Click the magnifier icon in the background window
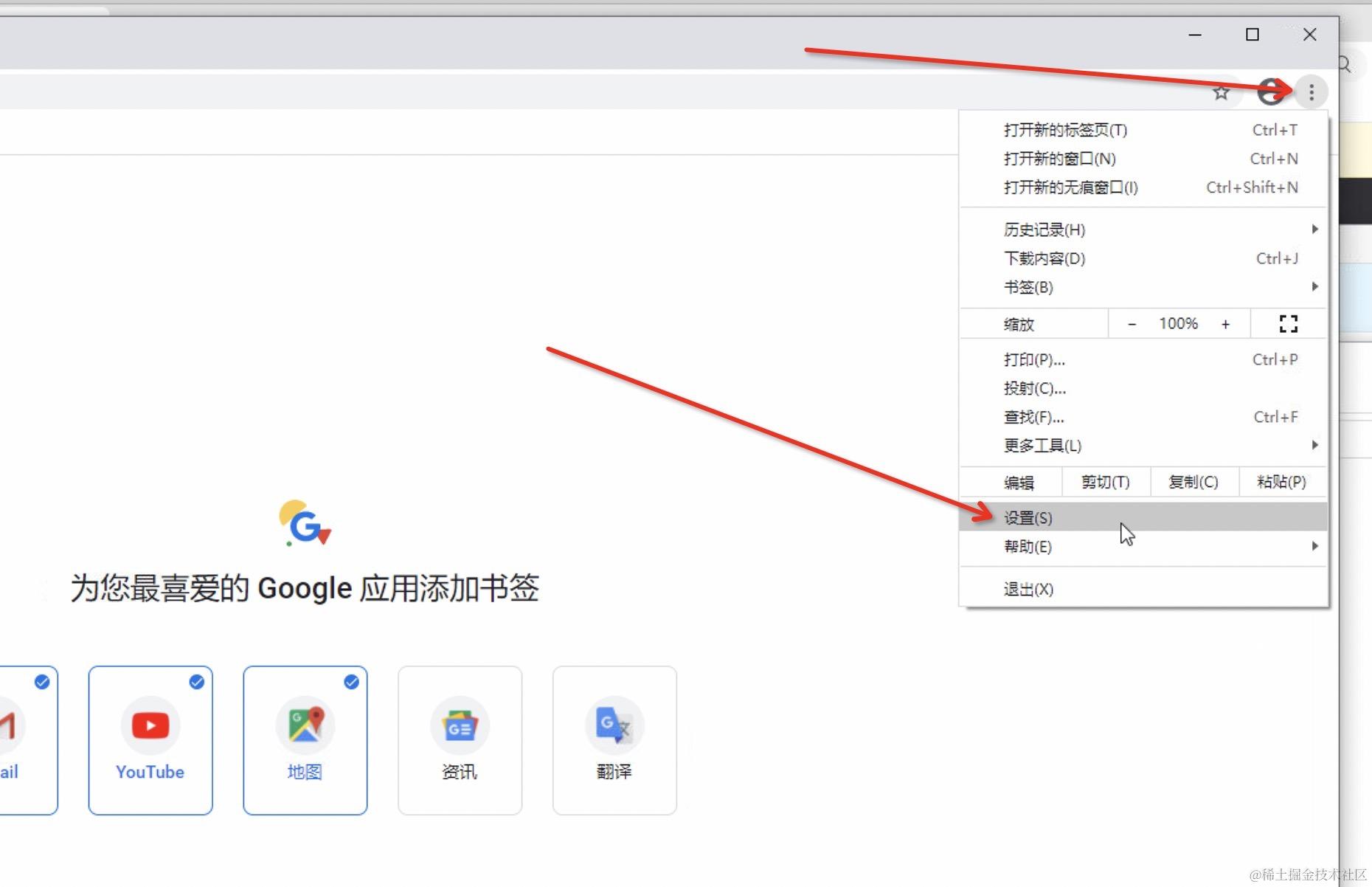This screenshot has height=887, width=1372. pos(1345,64)
